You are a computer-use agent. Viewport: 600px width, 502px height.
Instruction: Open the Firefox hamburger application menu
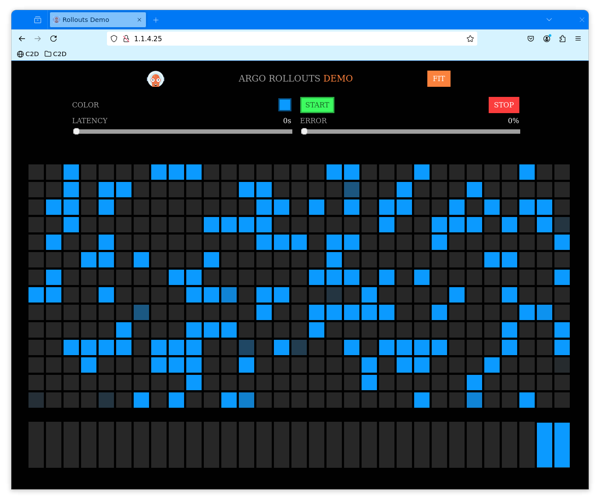point(578,38)
